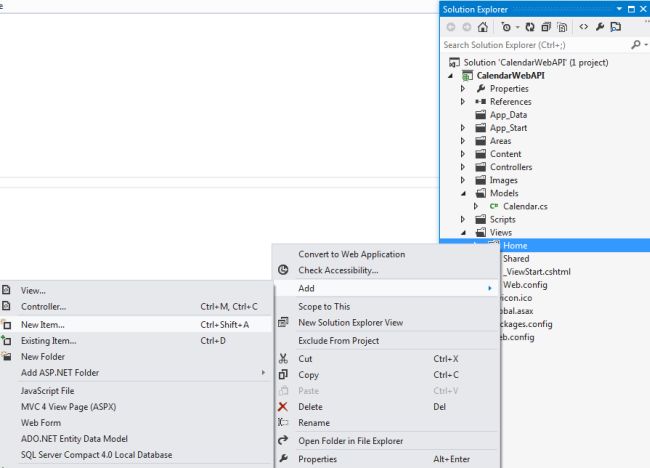This screenshot has width=650, height=468.
Task: Click the Search Solution Explorer field
Action: 535,44
